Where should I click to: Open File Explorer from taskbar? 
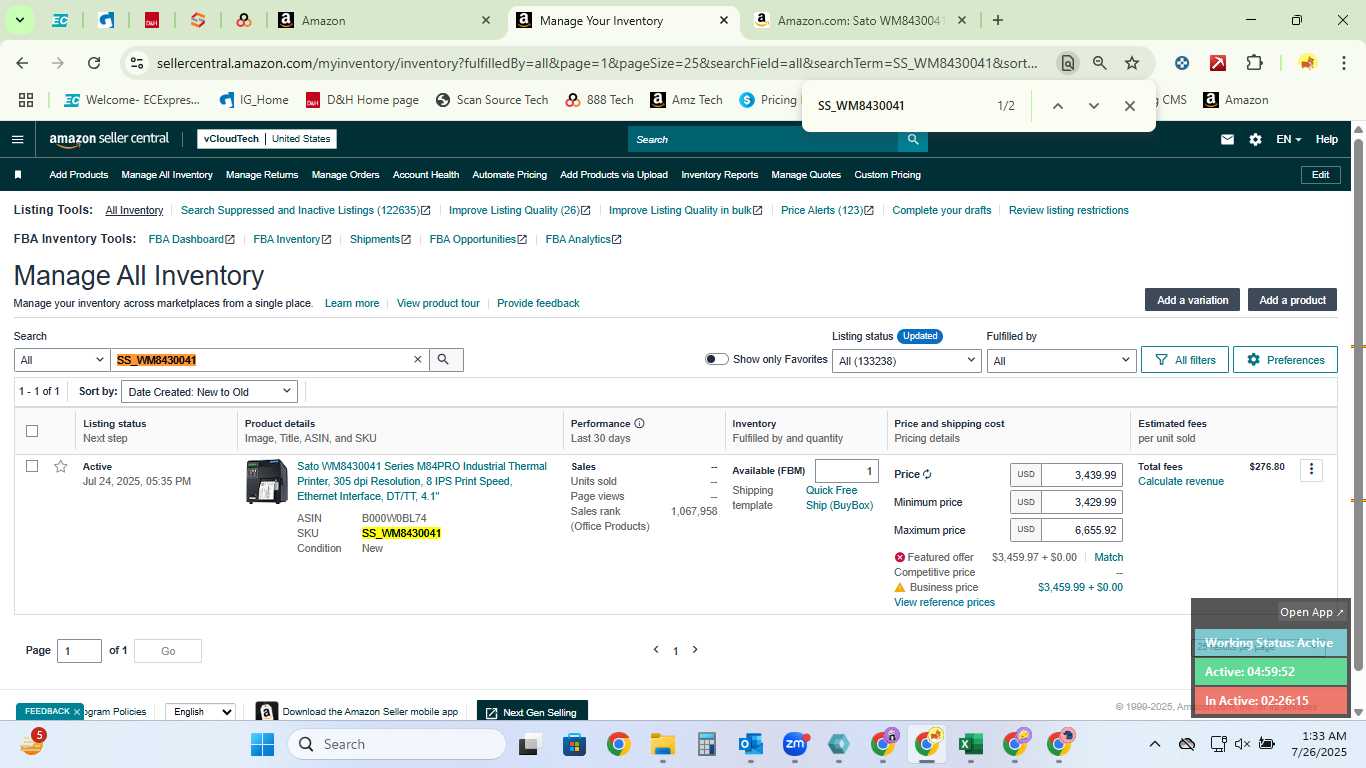pyautogui.click(x=662, y=744)
